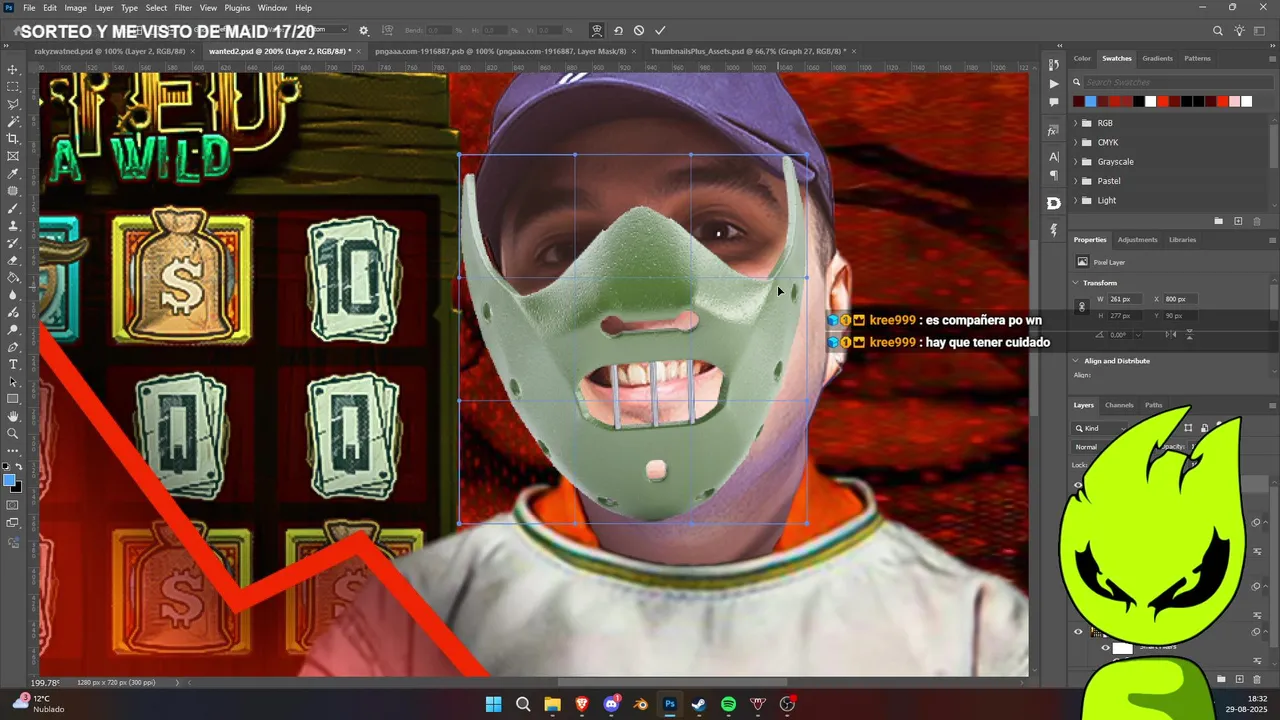Select the Hand tool
Viewport: 1280px width, 720px height.
(x=13, y=416)
